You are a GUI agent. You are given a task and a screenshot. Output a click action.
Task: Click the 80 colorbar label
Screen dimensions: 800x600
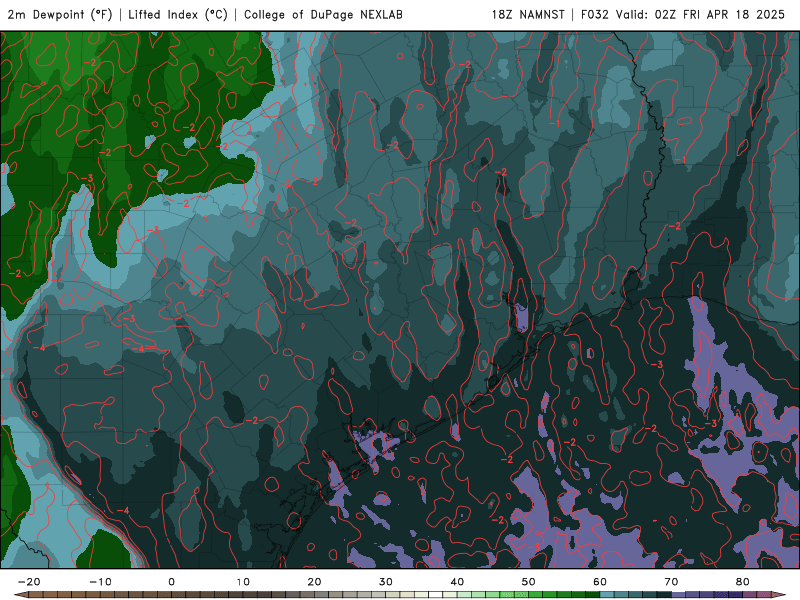pos(743,582)
